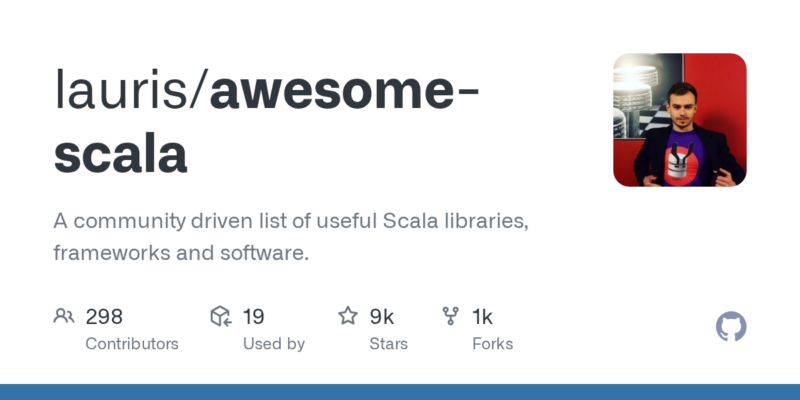Select the "Contributors" label
The height and width of the screenshot is (400, 800).
point(132,344)
